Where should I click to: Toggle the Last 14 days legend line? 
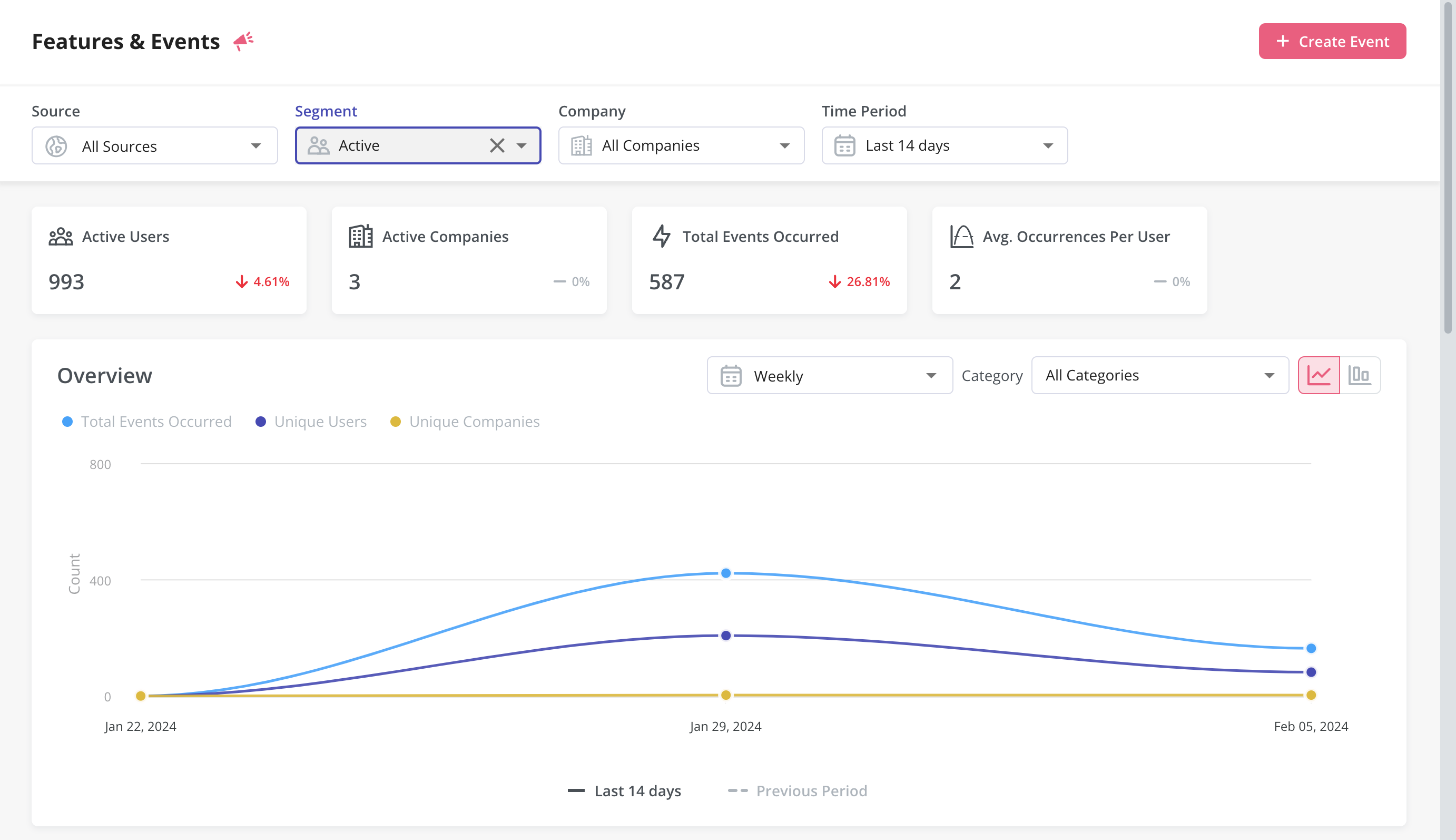(x=625, y=791)
